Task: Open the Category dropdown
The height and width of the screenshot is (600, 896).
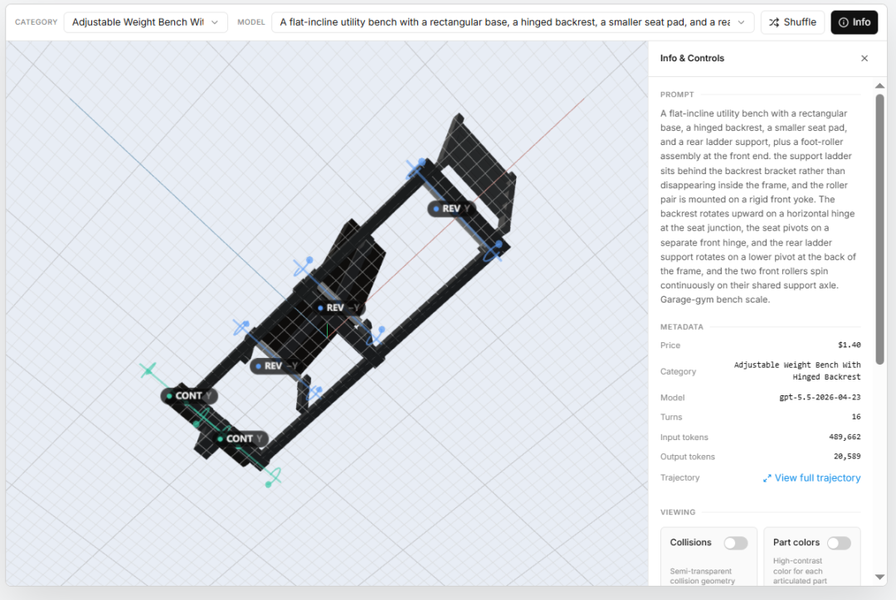Action: tap(146, 22)
